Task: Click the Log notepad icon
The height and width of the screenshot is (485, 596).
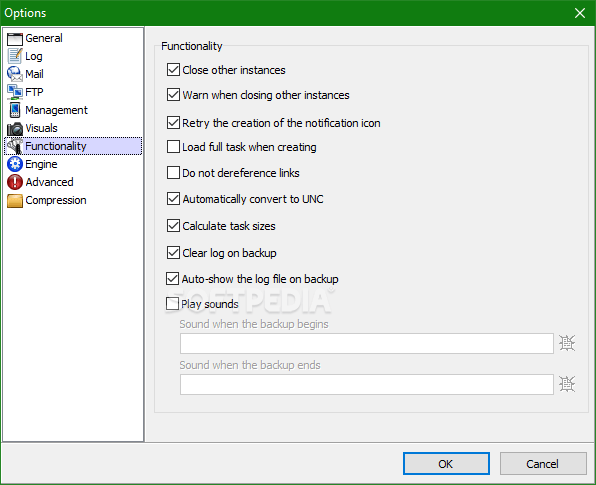Action: pos(15,56)
